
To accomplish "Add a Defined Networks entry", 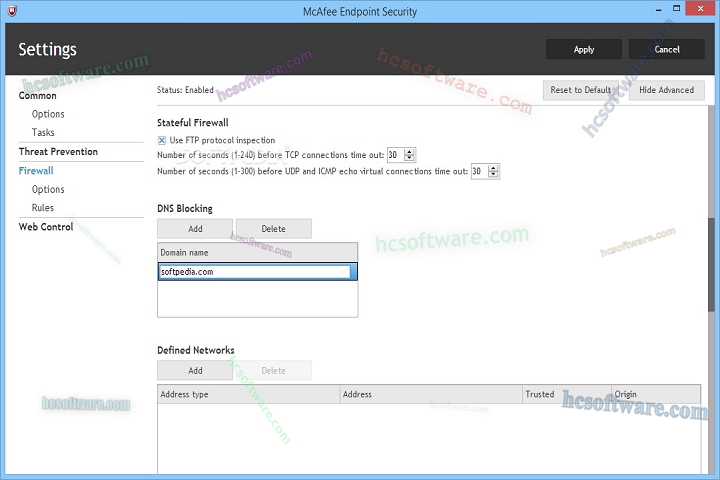I will click(x=195, y=371).
